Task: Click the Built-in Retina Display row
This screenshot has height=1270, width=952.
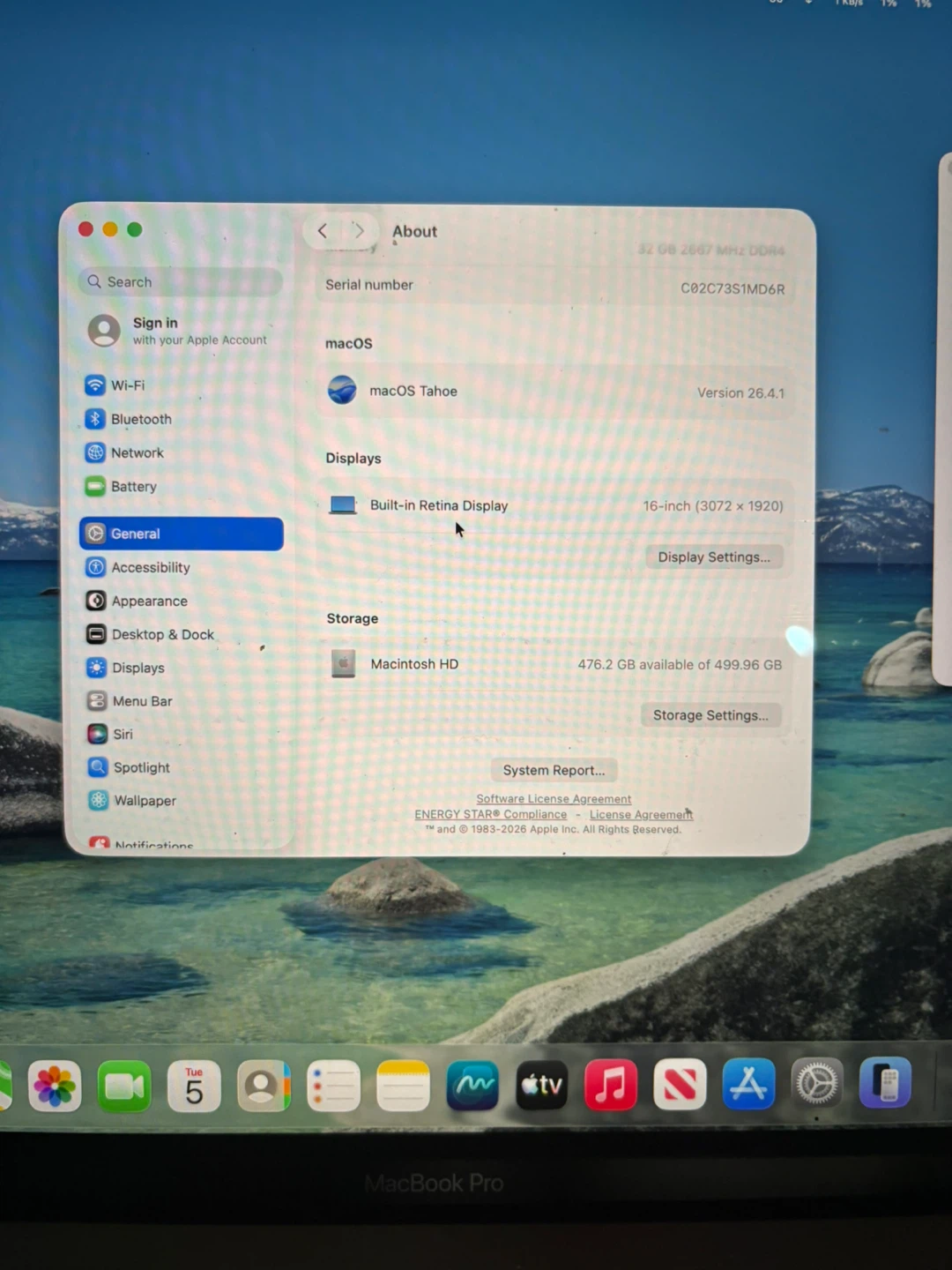Action: (555, 505)
